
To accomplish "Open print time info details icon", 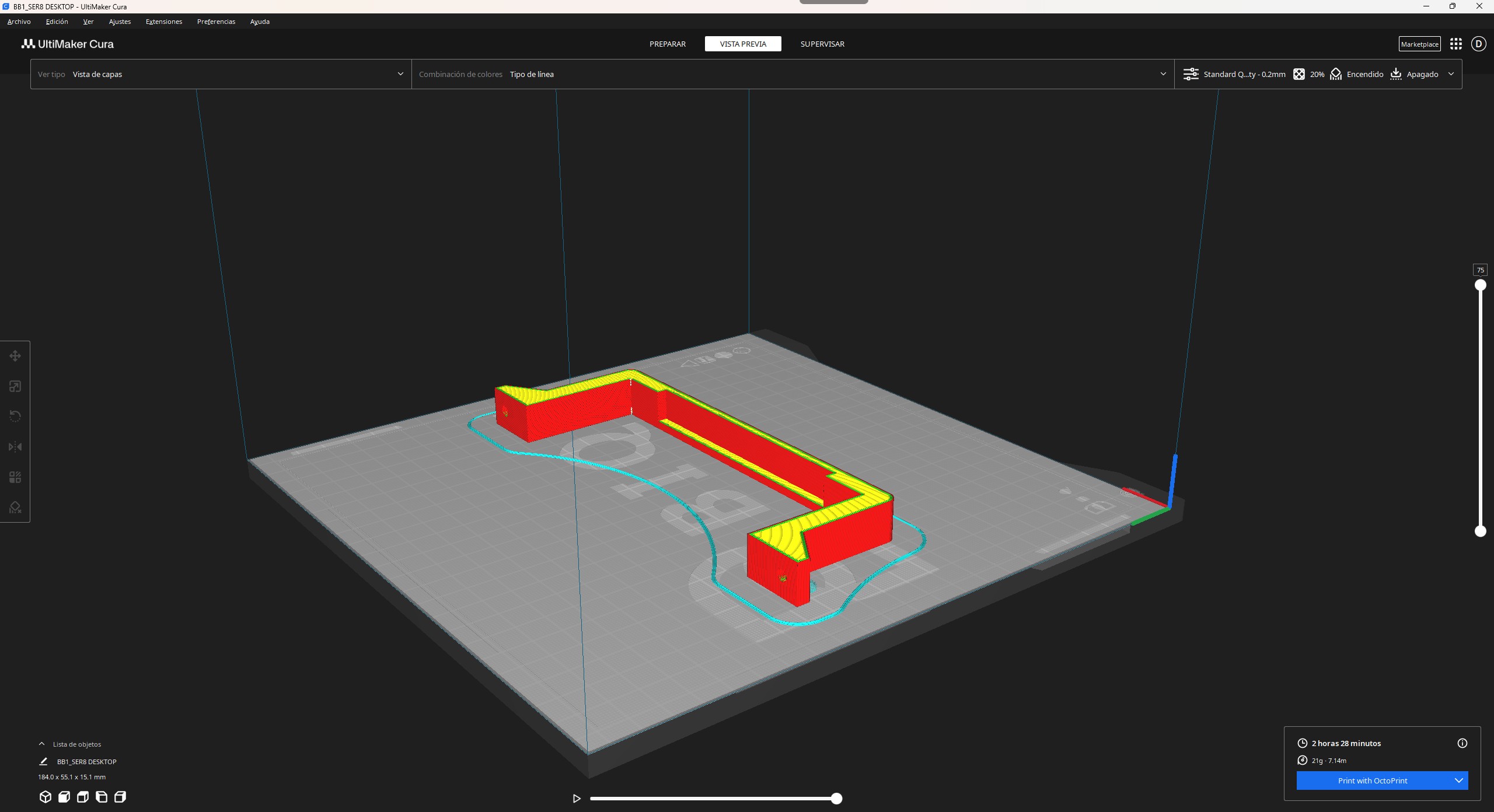I will [1462, 743].
